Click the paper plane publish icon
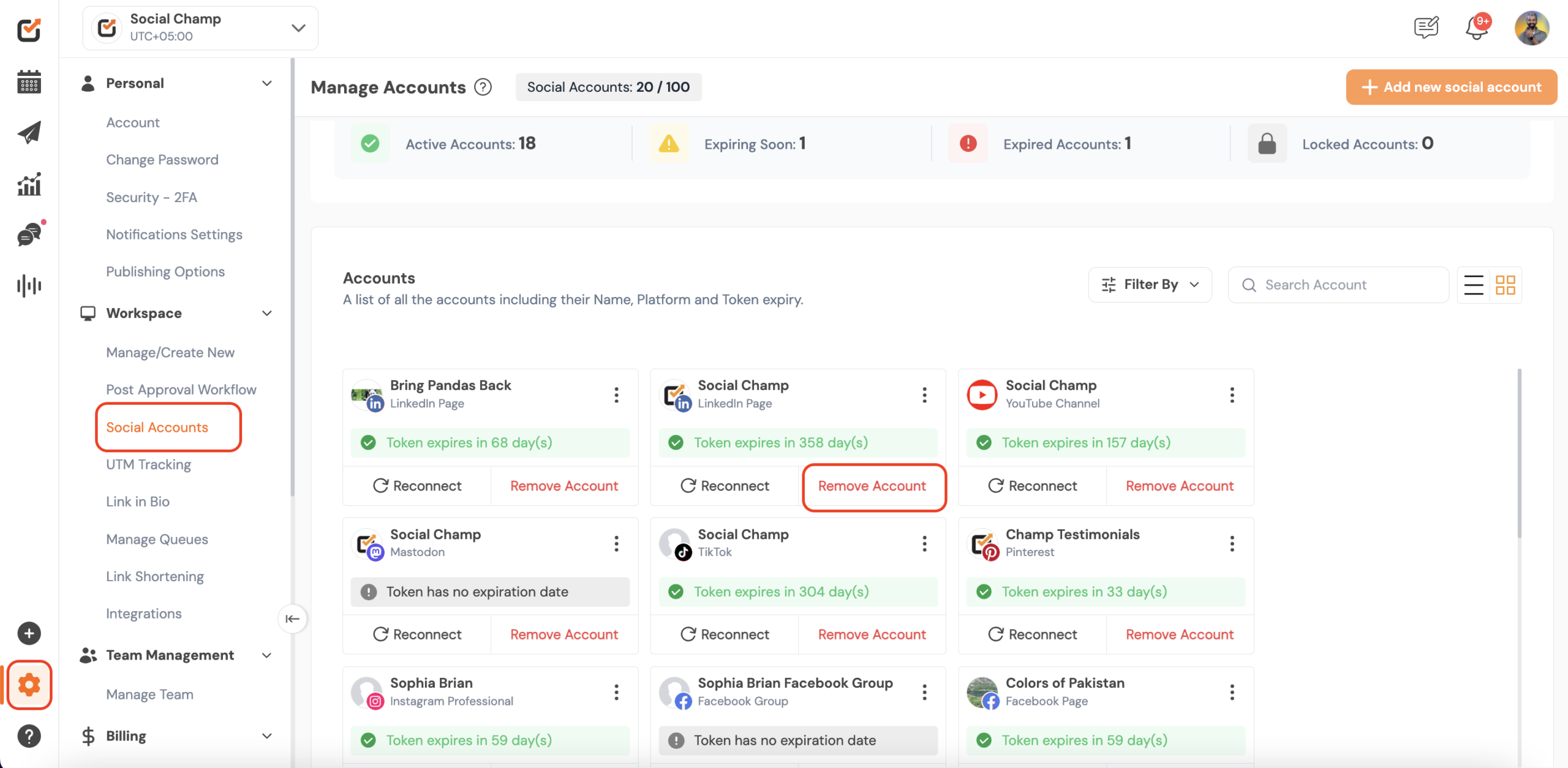 [29, 132]
